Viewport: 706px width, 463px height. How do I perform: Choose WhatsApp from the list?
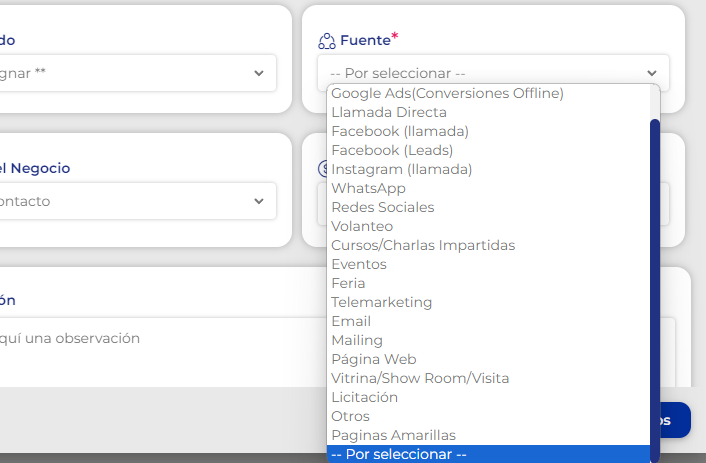(x=368, y=188)
